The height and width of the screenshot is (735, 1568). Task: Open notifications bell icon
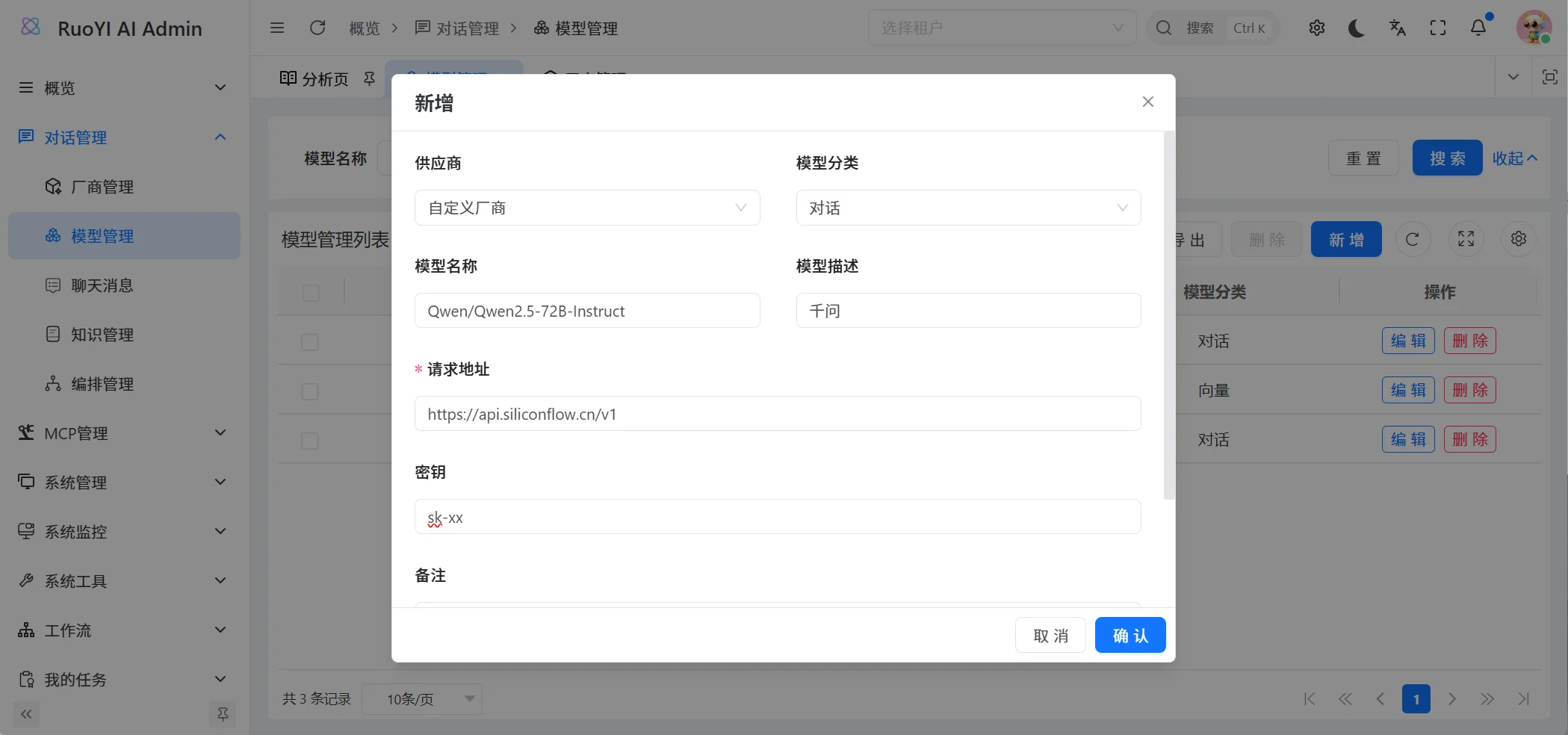(1478, 28)
